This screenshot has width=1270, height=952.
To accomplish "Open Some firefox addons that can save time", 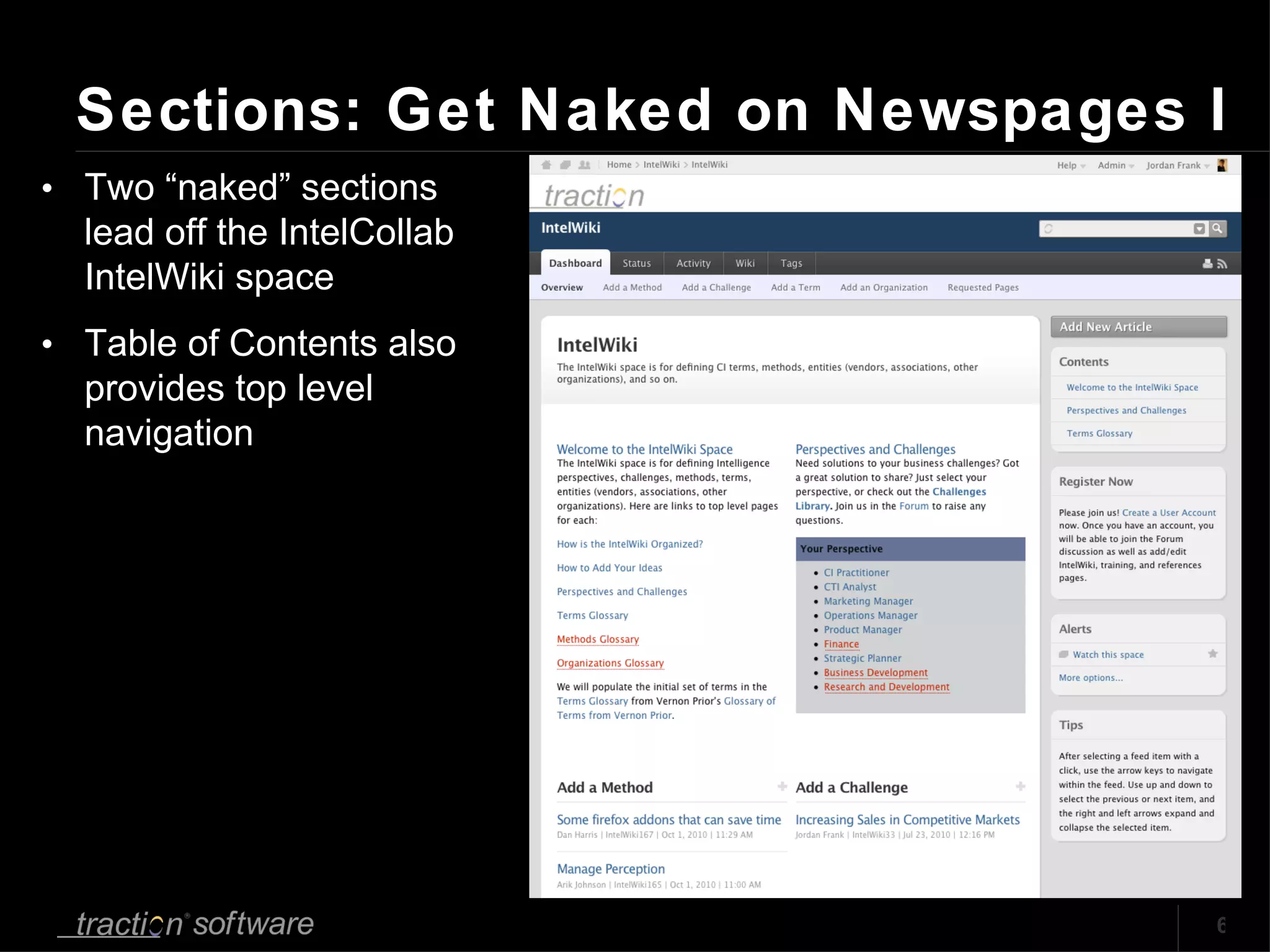I will [x=668, y=819].
